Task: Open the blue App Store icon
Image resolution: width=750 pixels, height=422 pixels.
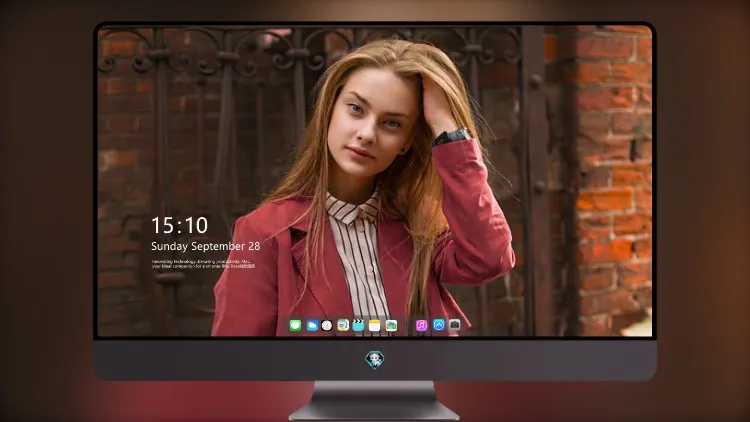Action: (x=439, y=325)
